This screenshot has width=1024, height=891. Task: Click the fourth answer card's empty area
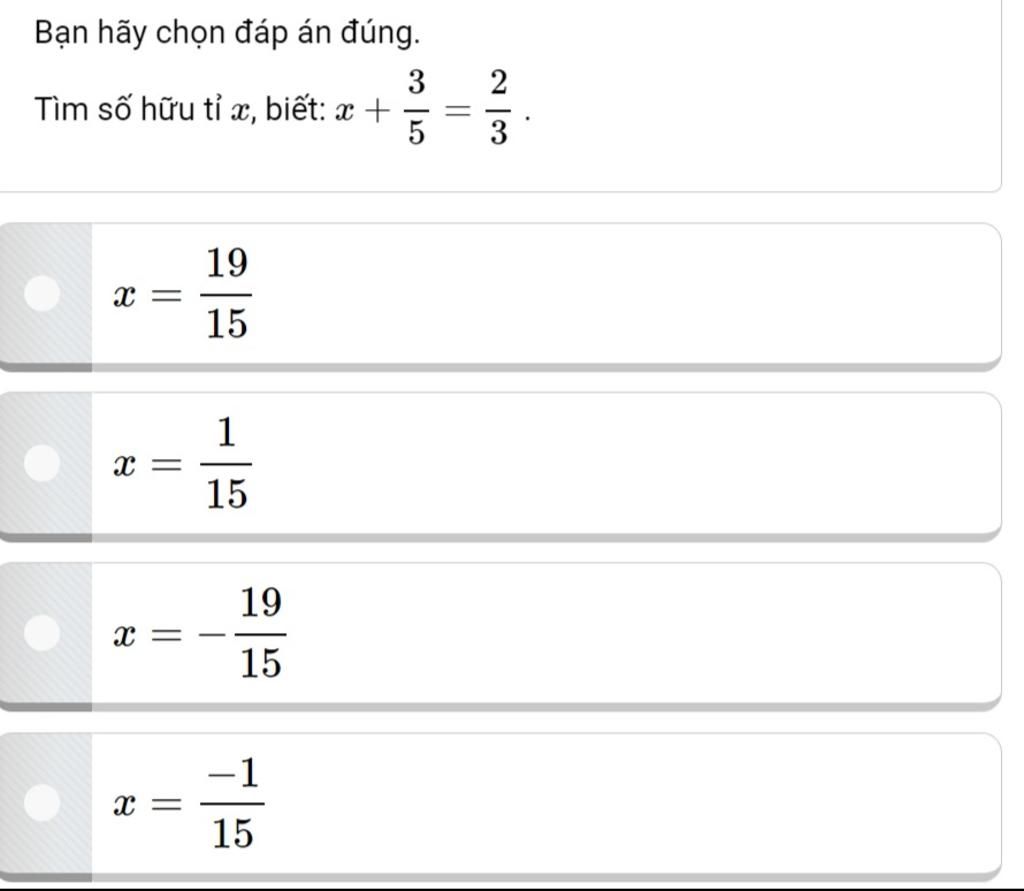click(620, 803)
